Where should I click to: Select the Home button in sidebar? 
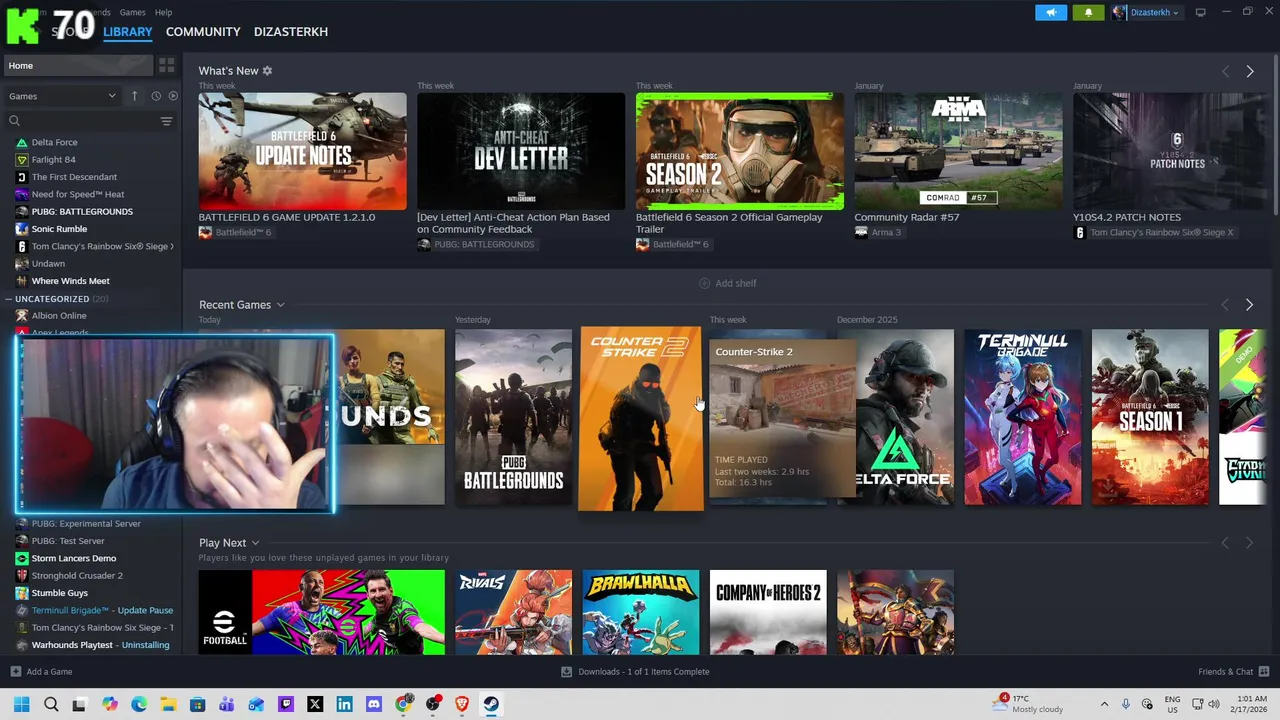pyautogui.click(x=77, y=66)
